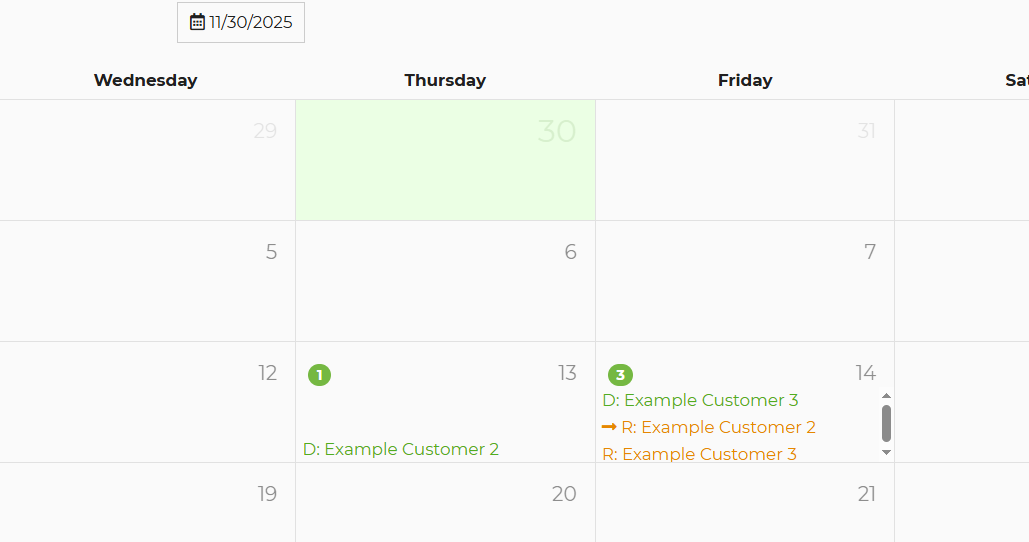Click the orange arrow before R: Example Customer 2
Screen dimensions: 1029x542
(x=609, y=427)
